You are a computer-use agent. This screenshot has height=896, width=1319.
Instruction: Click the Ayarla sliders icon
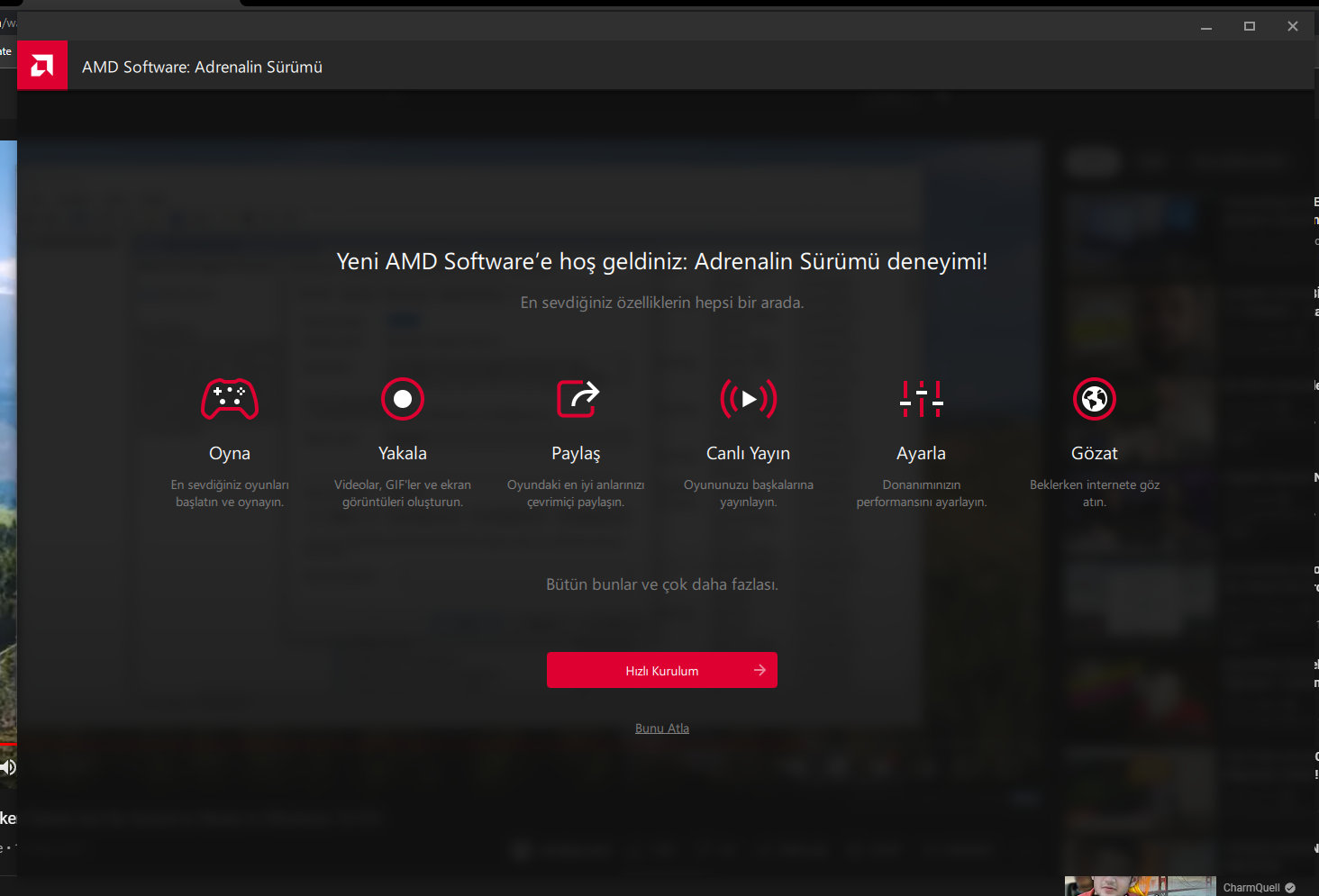pos(922,399)
